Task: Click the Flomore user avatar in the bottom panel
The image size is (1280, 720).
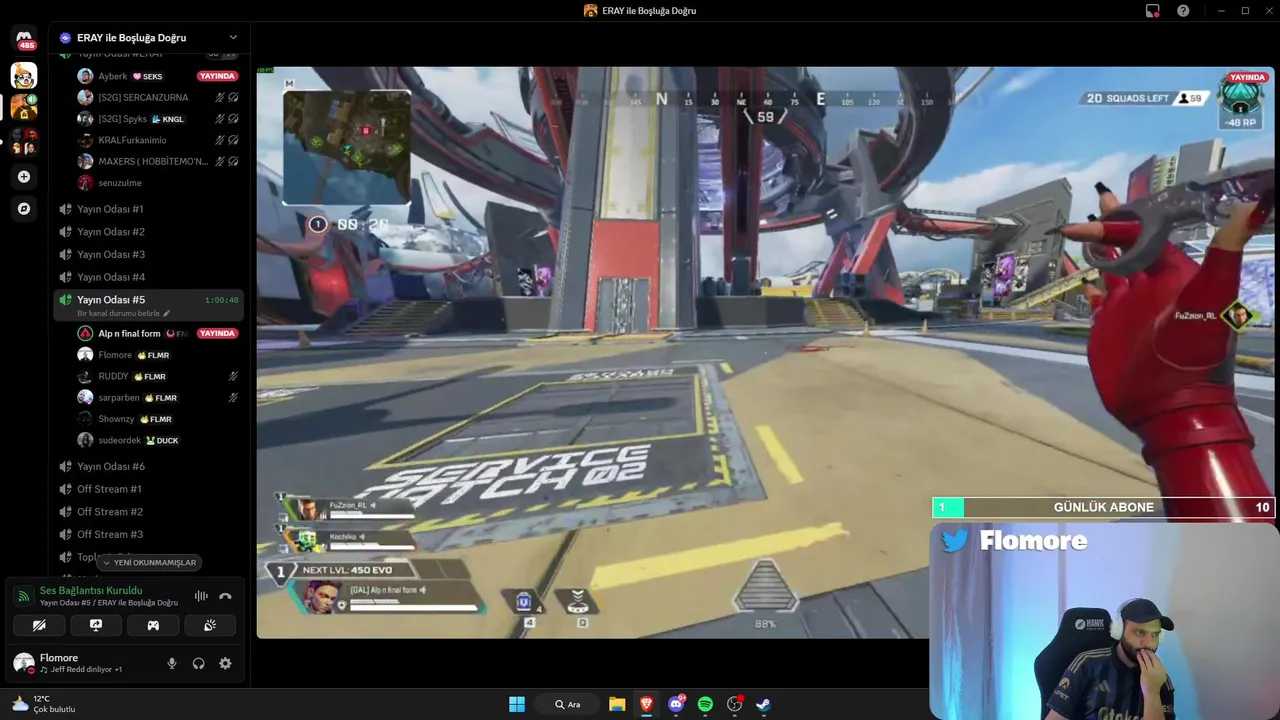Action: click(23, 662)
